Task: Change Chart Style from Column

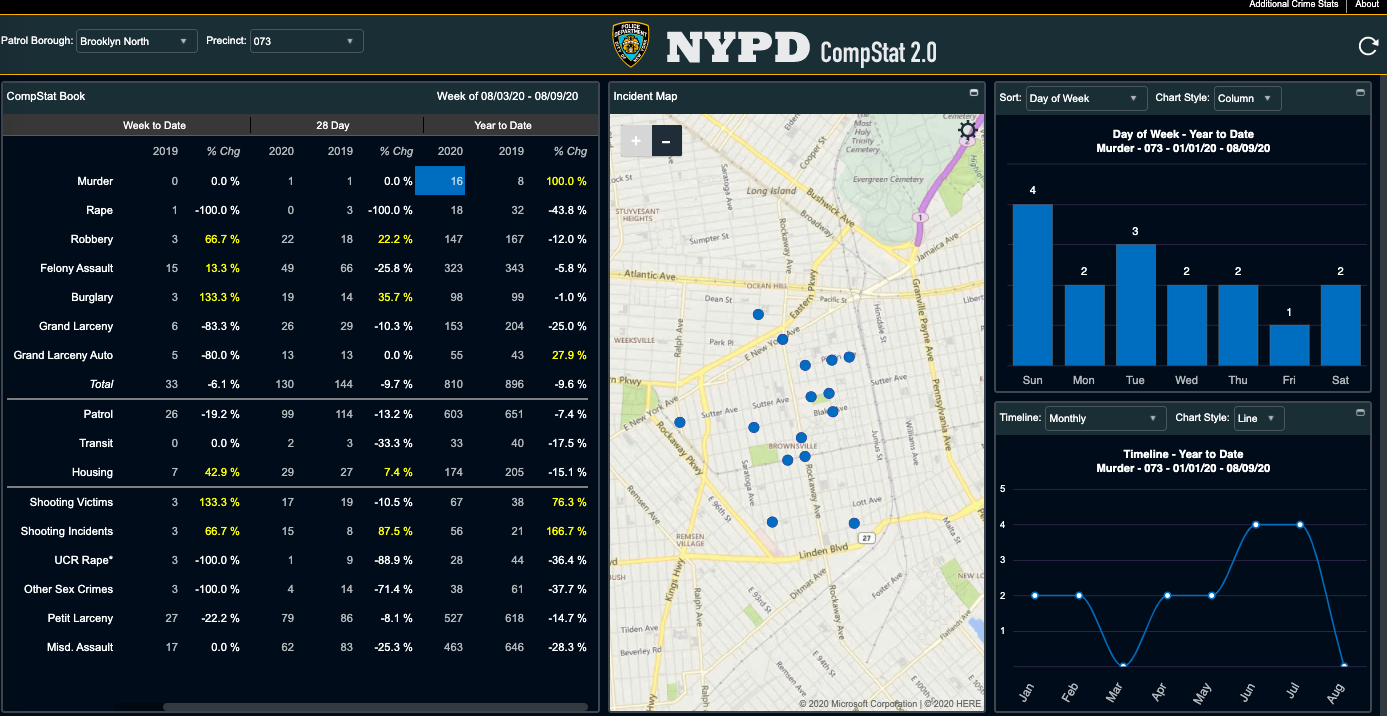Action: (x=1247, y=98)
